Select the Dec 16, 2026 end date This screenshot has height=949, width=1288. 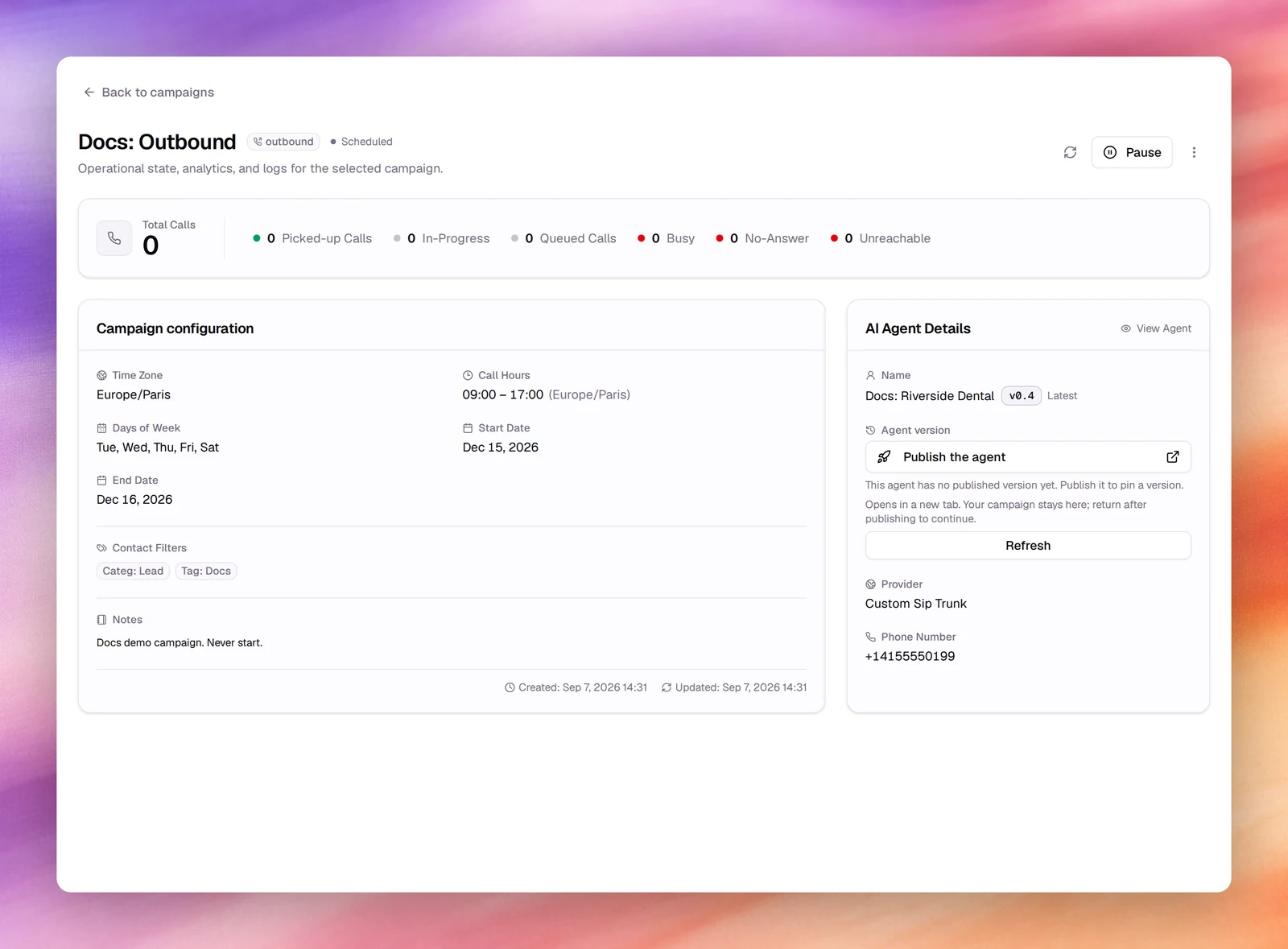click(x=134, y=500)
